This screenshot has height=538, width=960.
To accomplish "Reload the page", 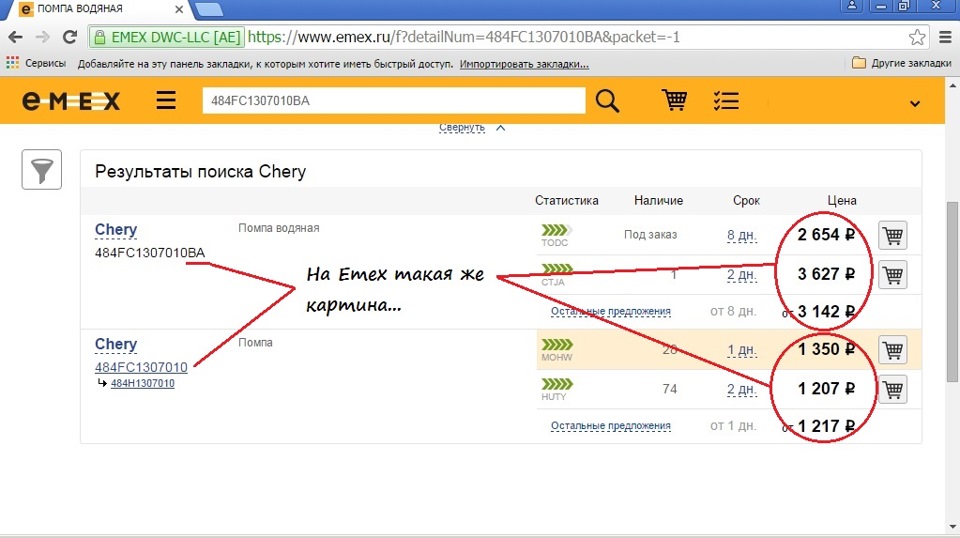I will point(70,37).
